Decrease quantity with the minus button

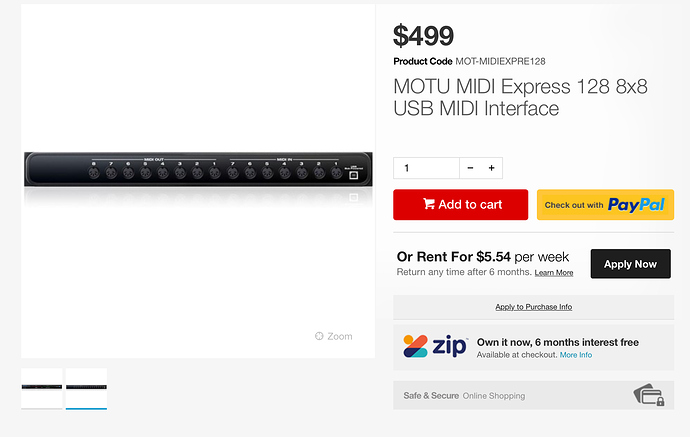tap(471, 168)
